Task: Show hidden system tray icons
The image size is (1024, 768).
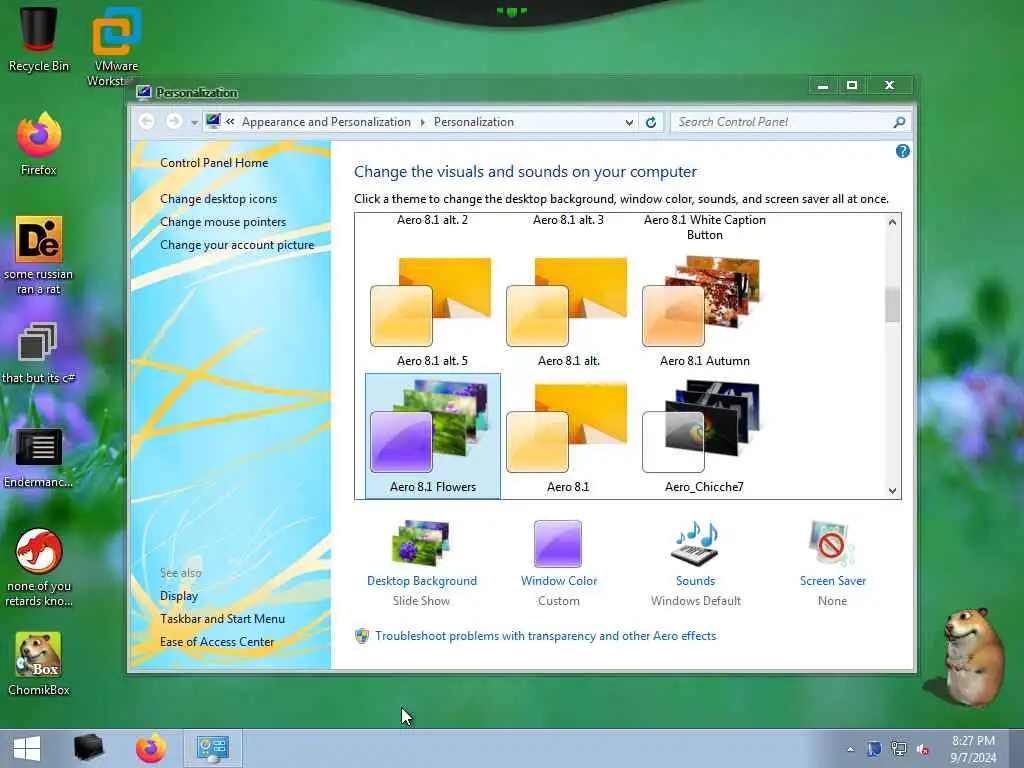Action: 850,750
